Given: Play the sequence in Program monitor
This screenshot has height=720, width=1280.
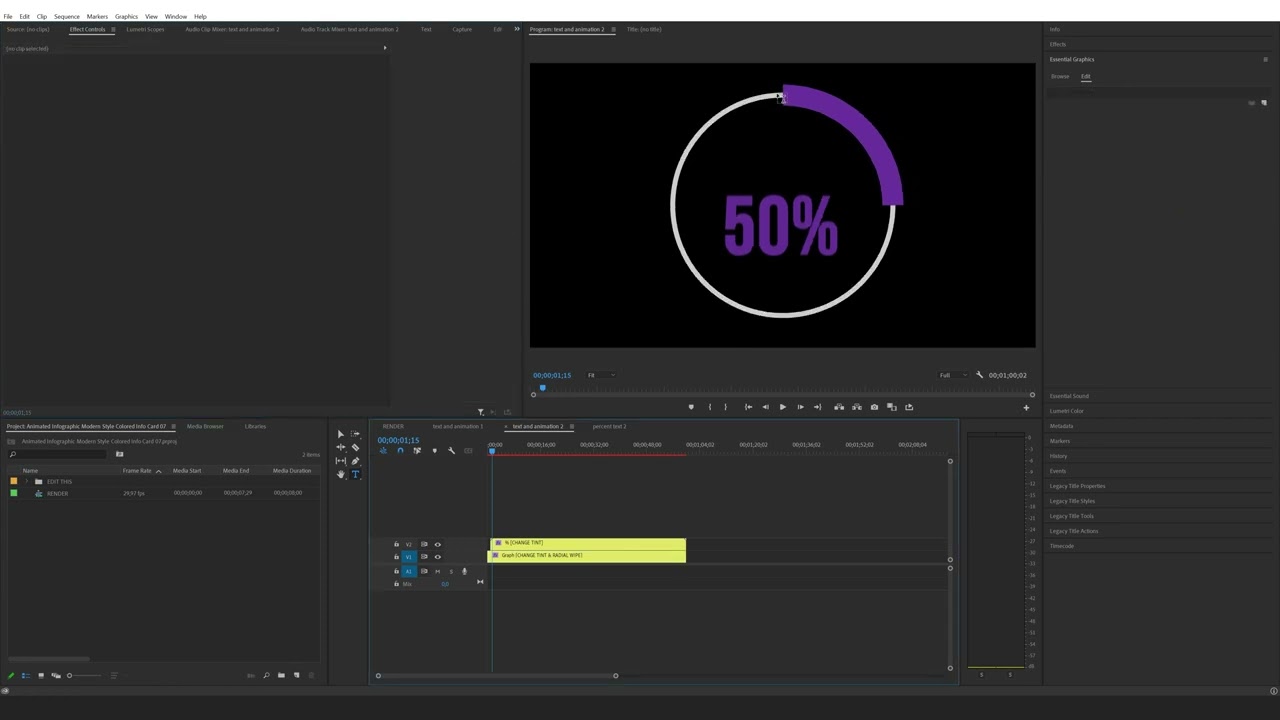Looking at the screenshot, I should click(x=782, y=407).
